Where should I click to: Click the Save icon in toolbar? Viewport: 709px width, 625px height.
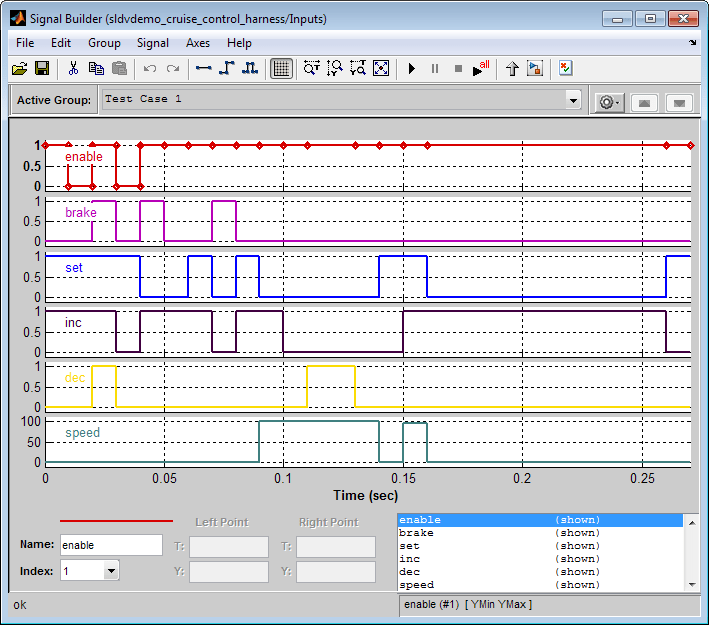tap(42, 68)
